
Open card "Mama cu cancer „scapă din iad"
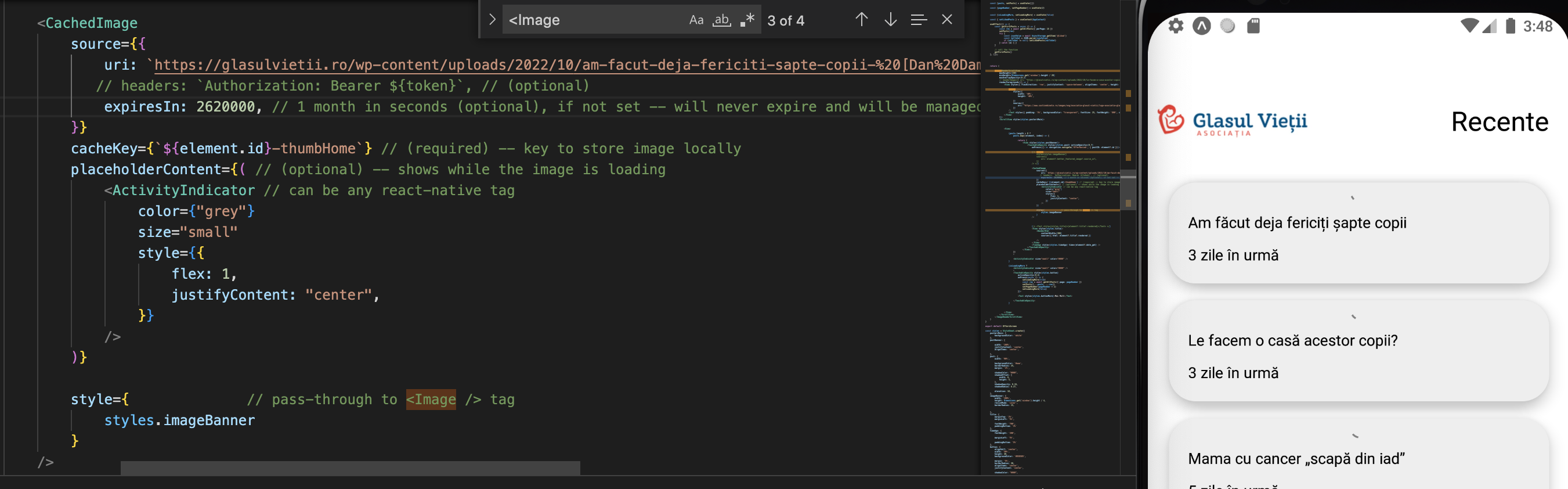1359,454
